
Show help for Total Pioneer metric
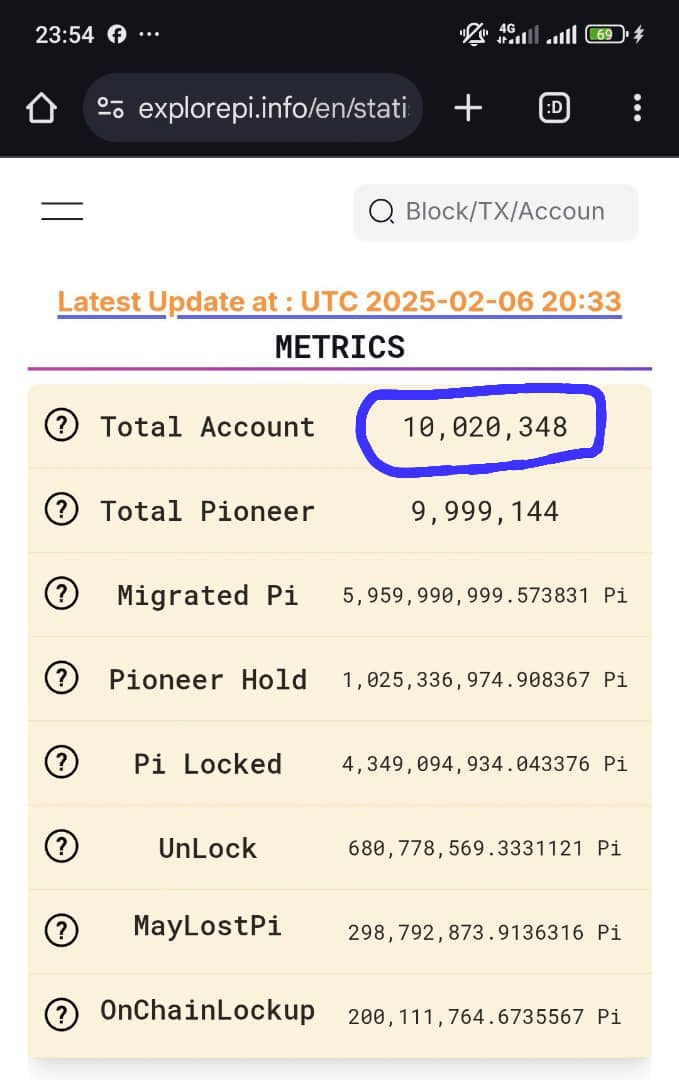(61, 510)
